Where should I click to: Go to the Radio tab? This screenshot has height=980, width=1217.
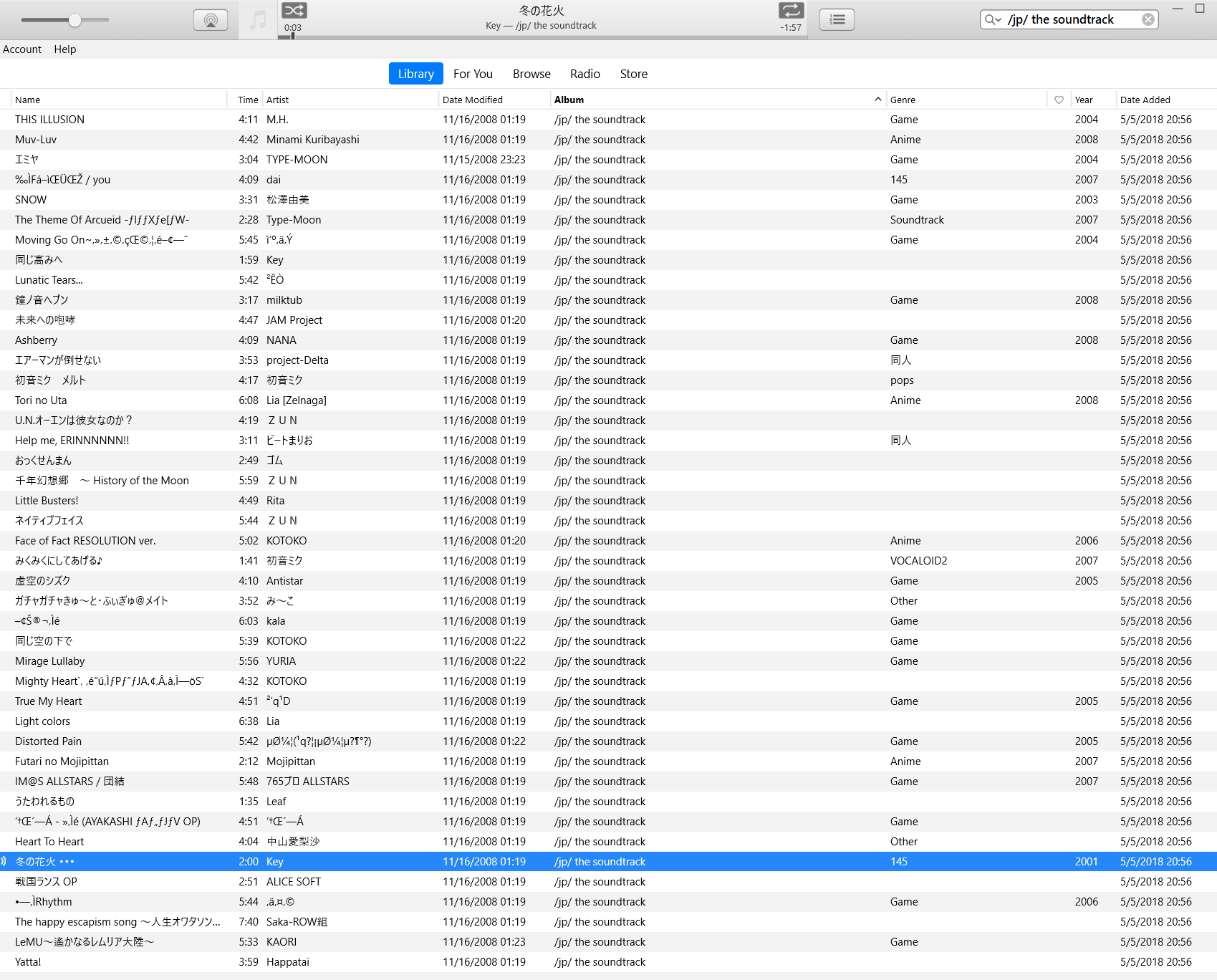(585, 74)
